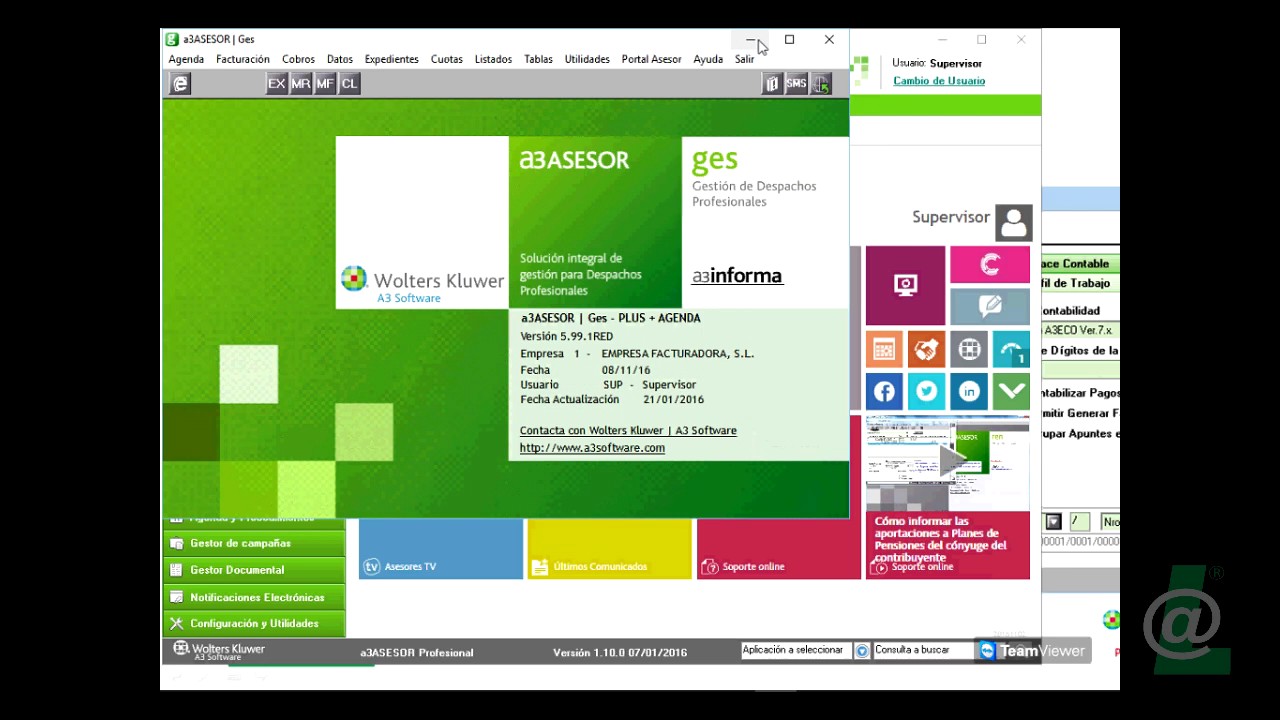Open the orange calendar tile

[884, 350]
